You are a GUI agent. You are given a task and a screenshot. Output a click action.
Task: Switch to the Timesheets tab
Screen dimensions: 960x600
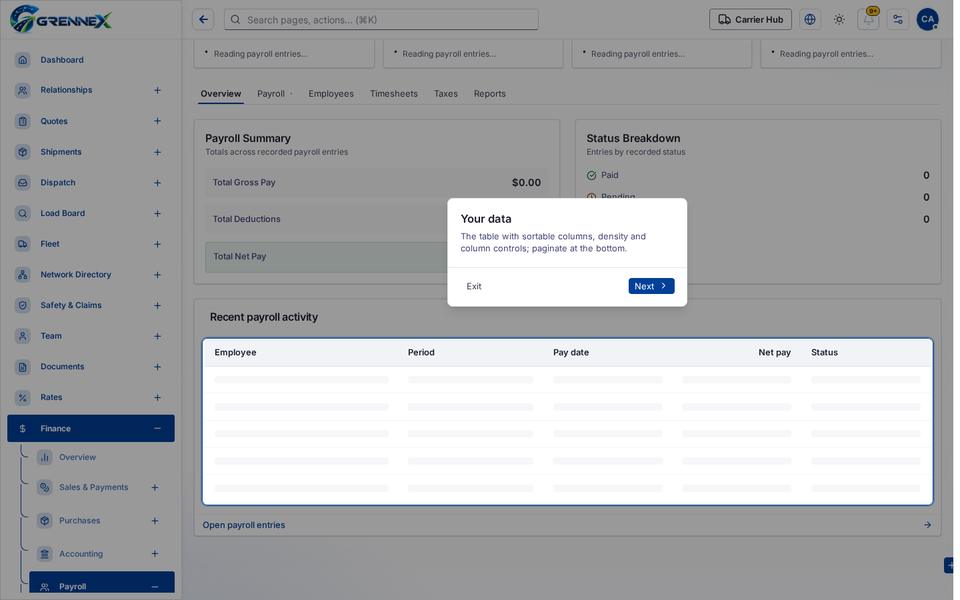(394, 94)
